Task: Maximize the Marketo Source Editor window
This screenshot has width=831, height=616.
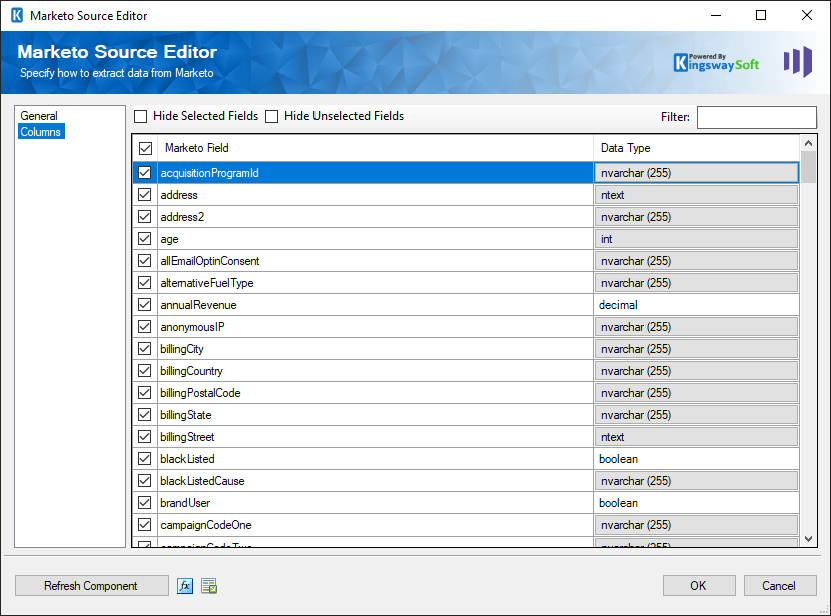Action: [x=761, y=15]
